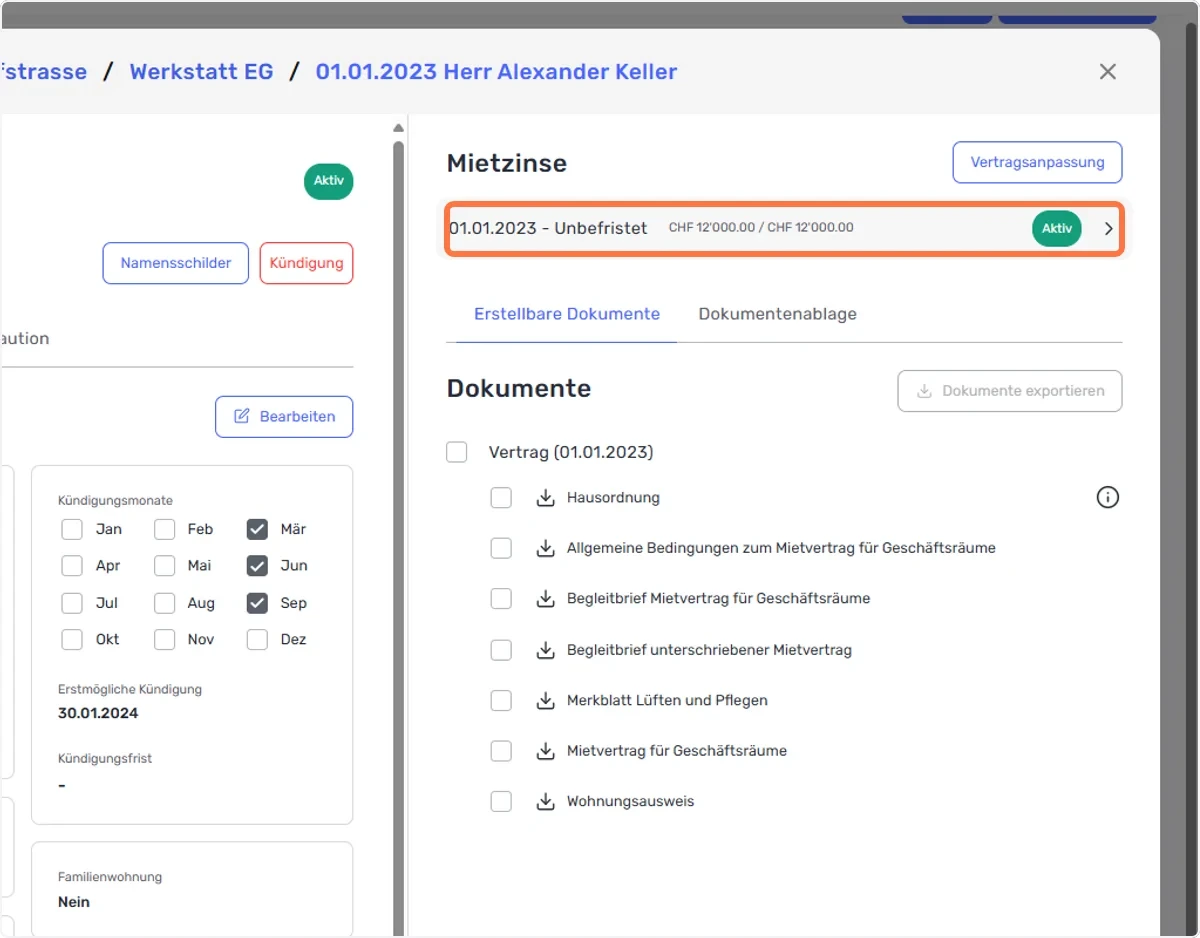Check the Merkblatt Lüften und Pflegen box
Image resolution: width=1200 pixels, height=938 pixels.
click(501, 700)
